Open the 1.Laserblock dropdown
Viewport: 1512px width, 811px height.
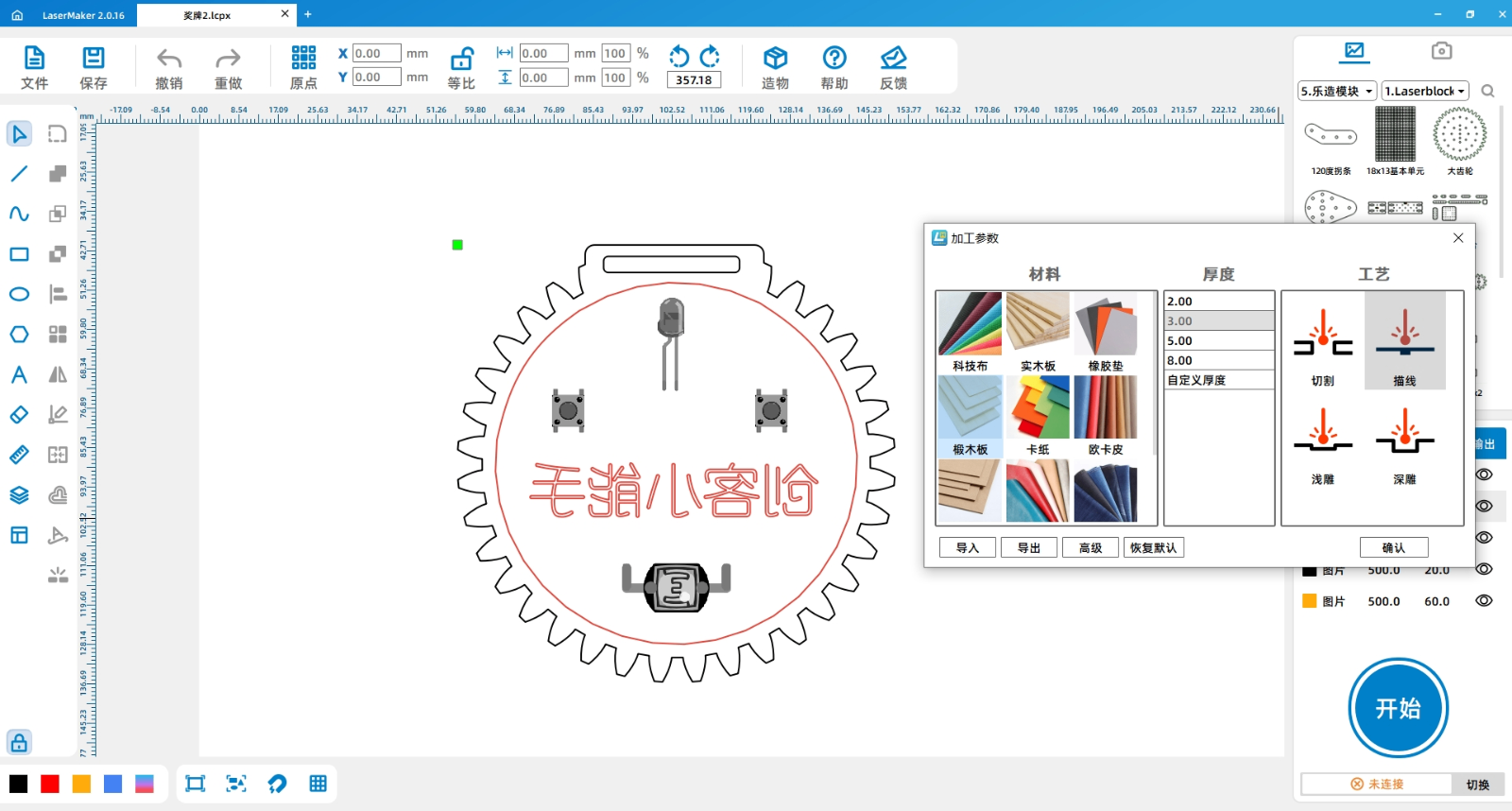1424,92
